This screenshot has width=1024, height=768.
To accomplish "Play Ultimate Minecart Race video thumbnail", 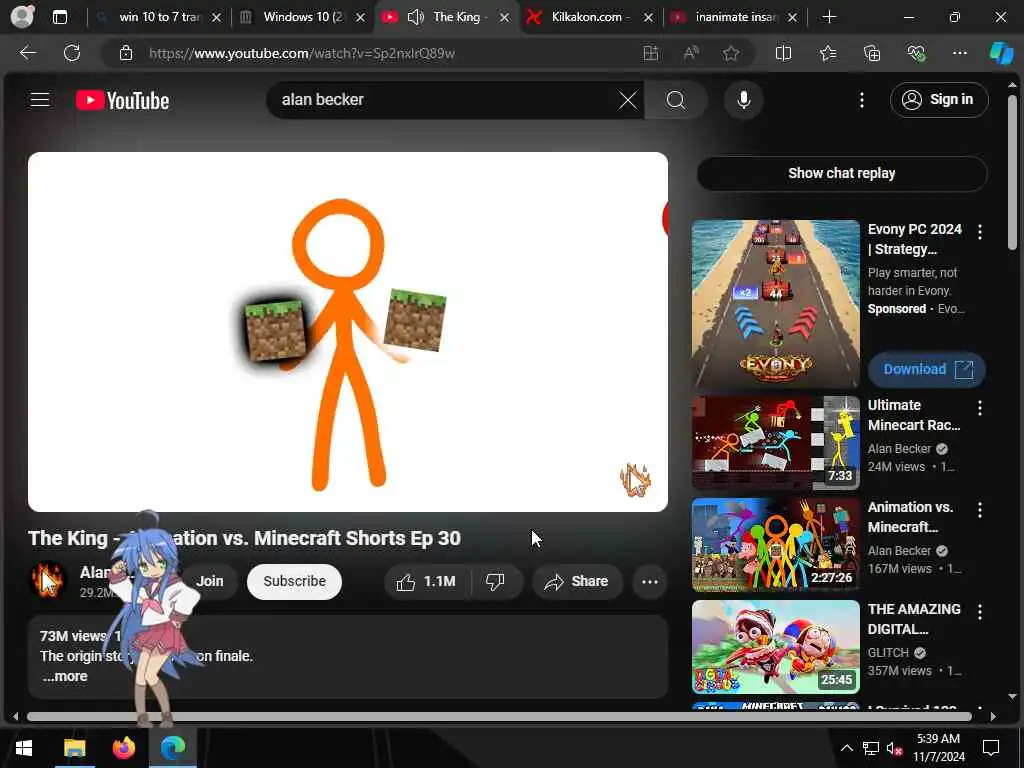I will pos(775,443).
